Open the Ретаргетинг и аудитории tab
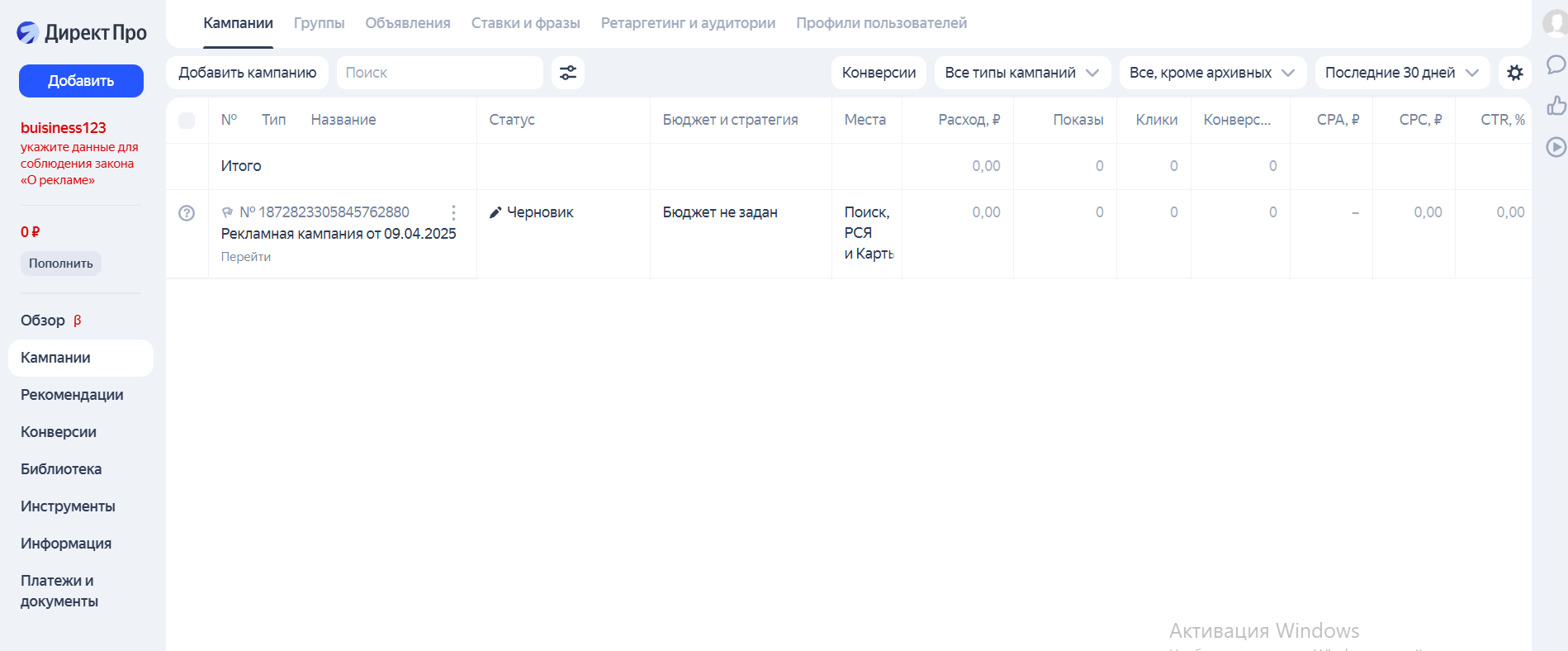 tap(688, 23)
